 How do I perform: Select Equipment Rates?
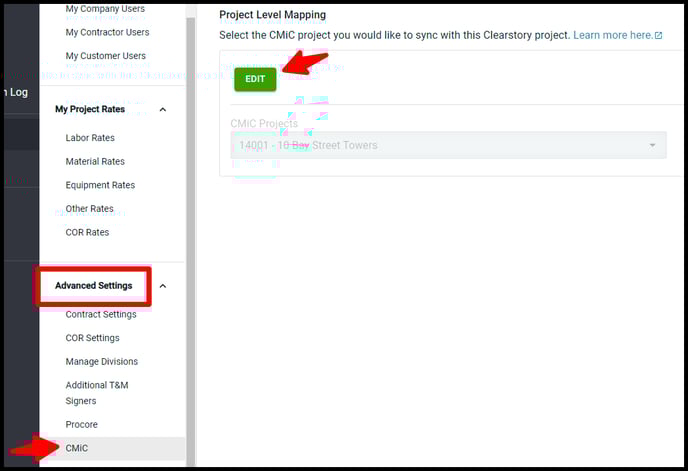pos(100,185)
